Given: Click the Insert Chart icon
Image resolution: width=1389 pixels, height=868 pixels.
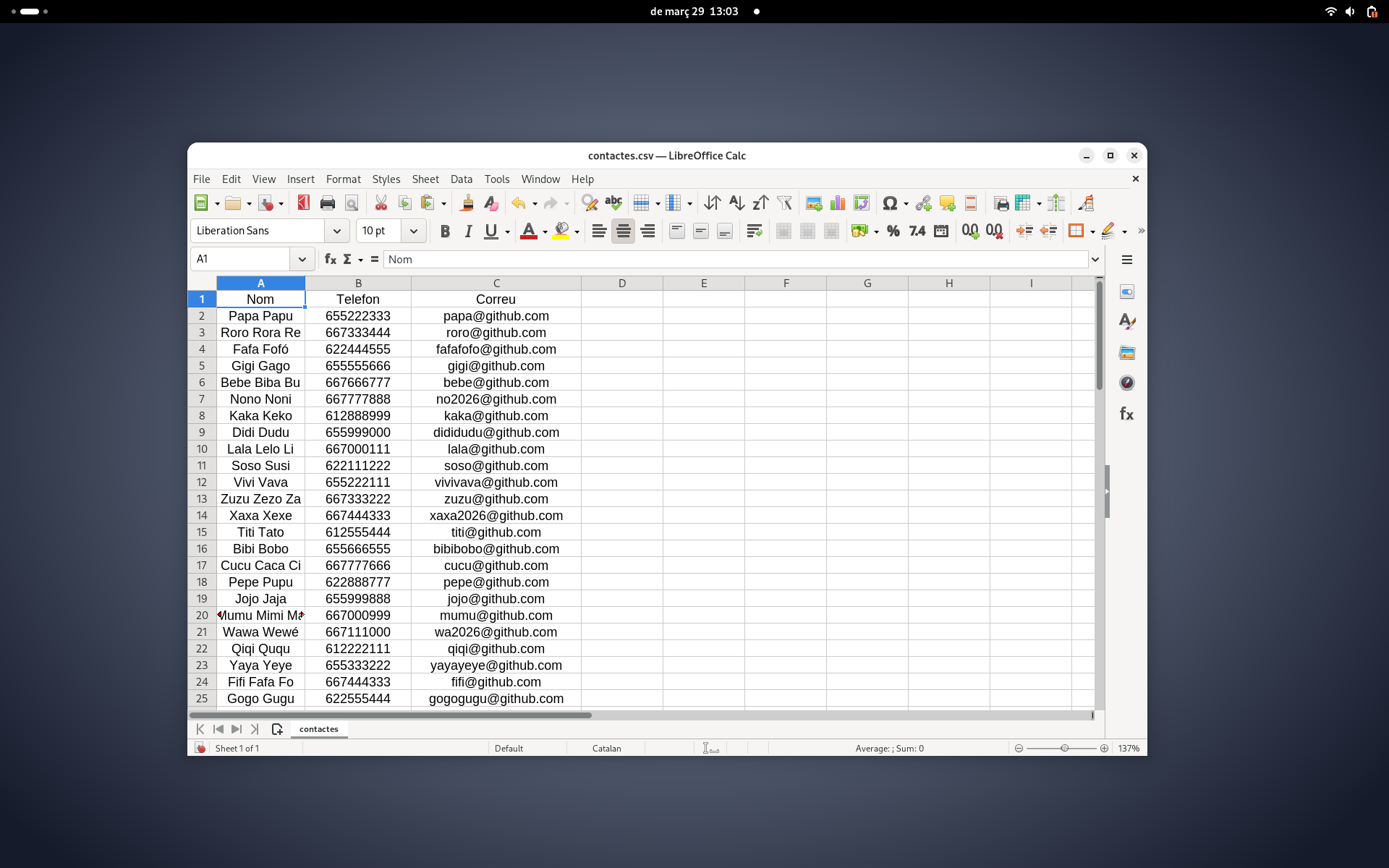Looking at the screenshot, I should tap(837, 203).
